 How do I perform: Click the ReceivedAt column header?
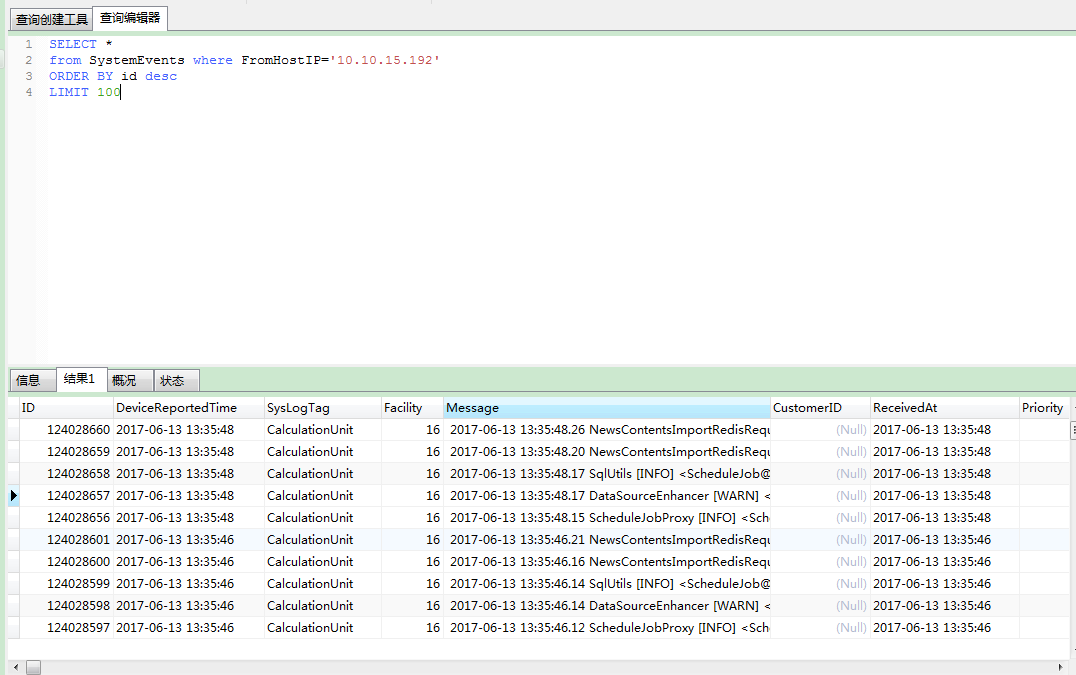click(945, 407)
